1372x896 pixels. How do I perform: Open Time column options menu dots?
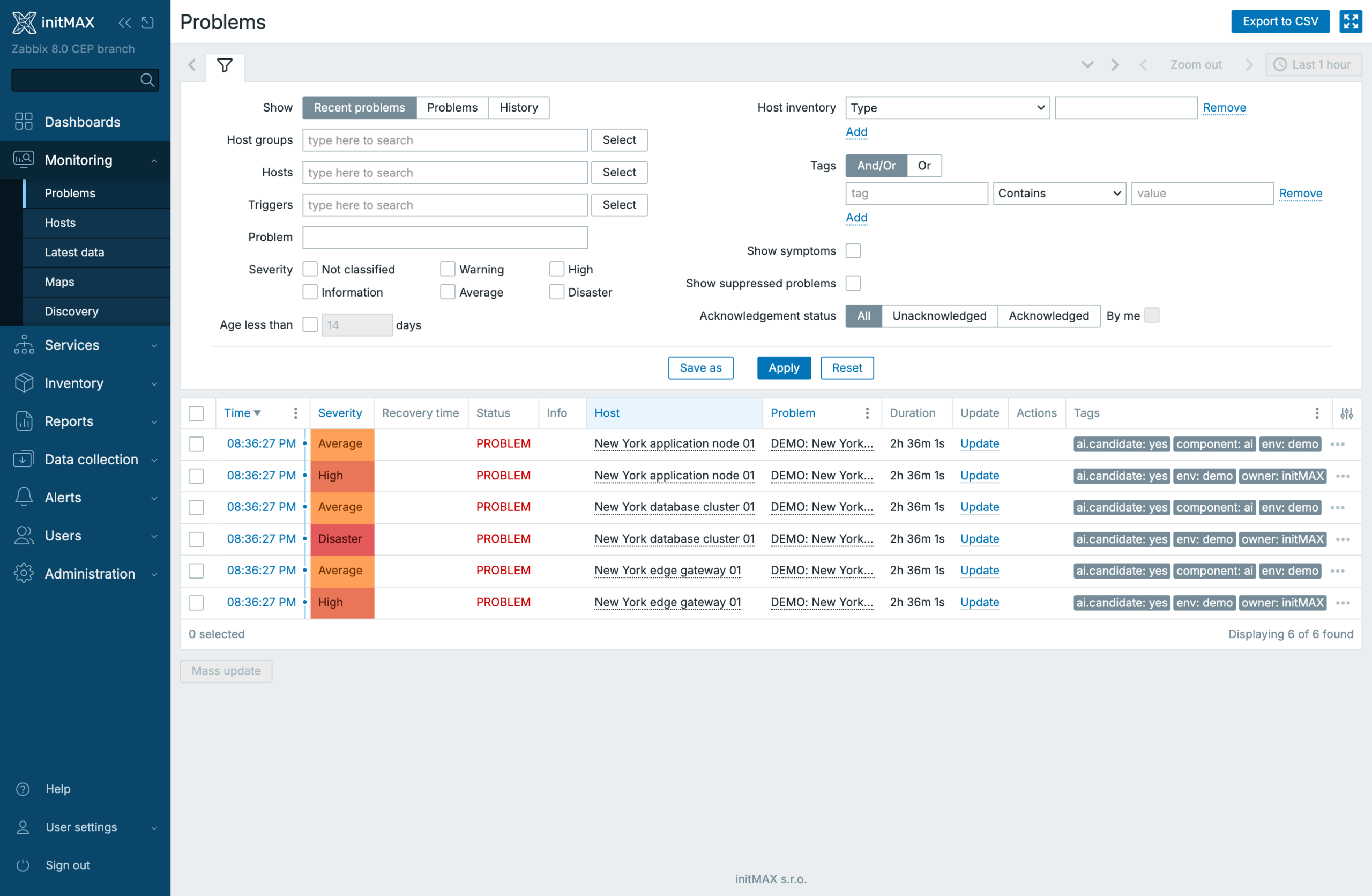pos(296,413)
